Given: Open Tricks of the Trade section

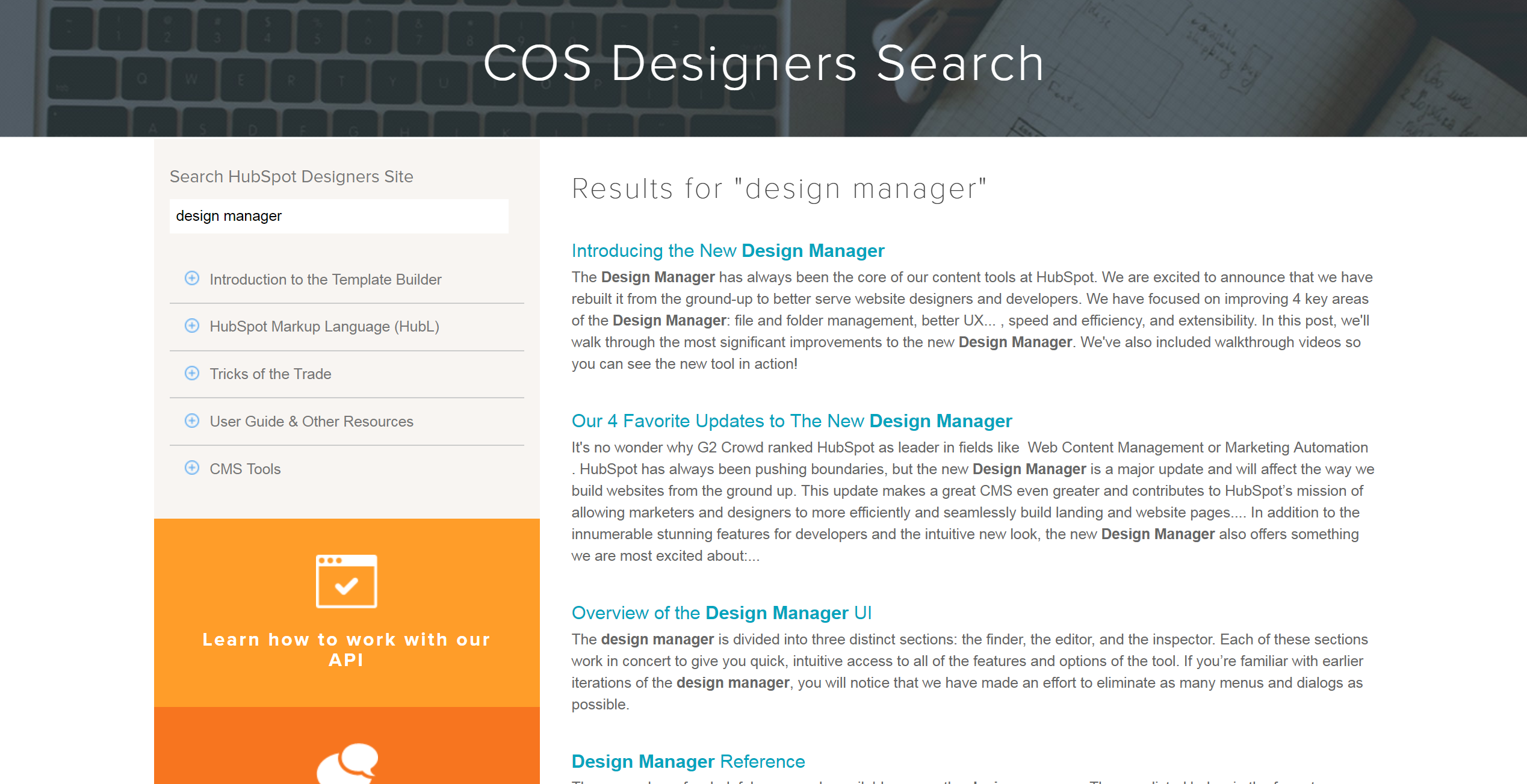Looking at the screenshot, I should (x=270, y=374).
